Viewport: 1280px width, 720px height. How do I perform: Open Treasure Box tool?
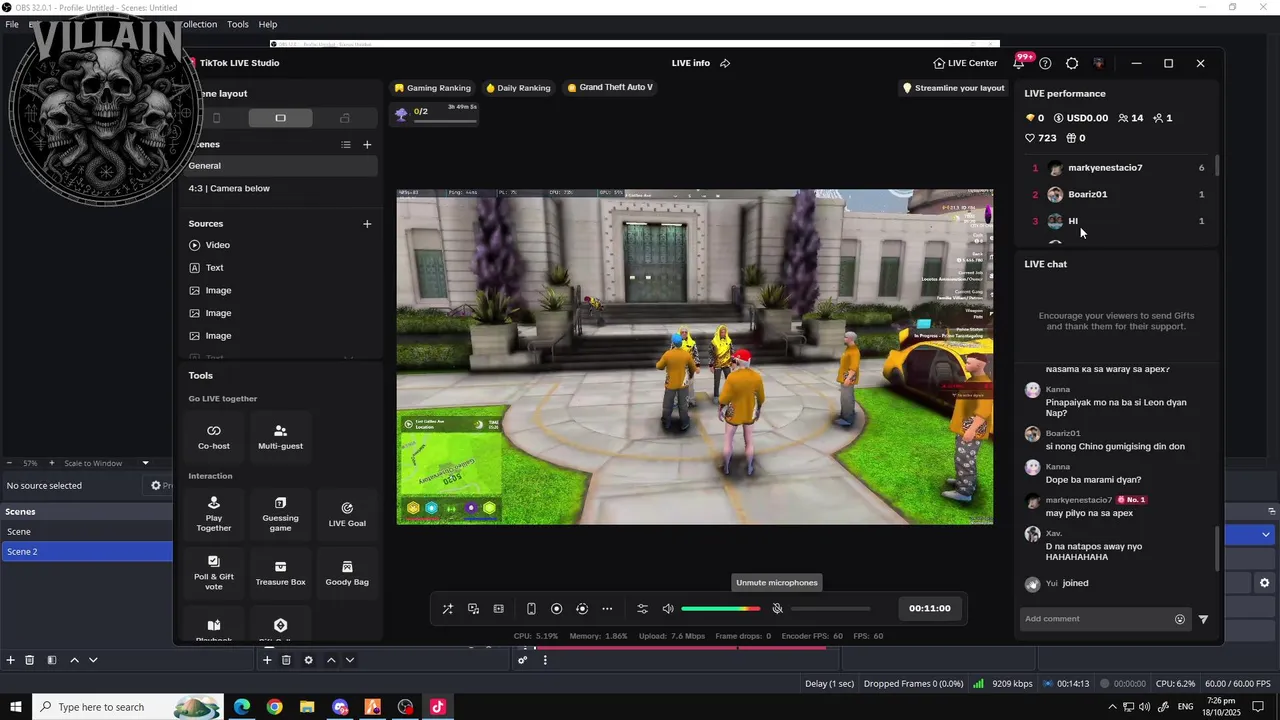coord(280,573)
